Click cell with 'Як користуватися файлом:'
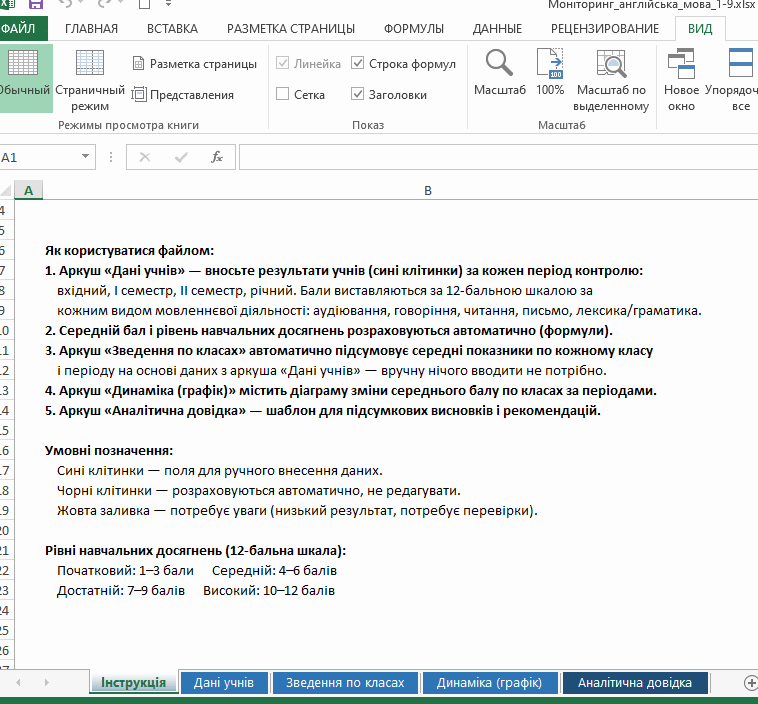 coord(130,250)
